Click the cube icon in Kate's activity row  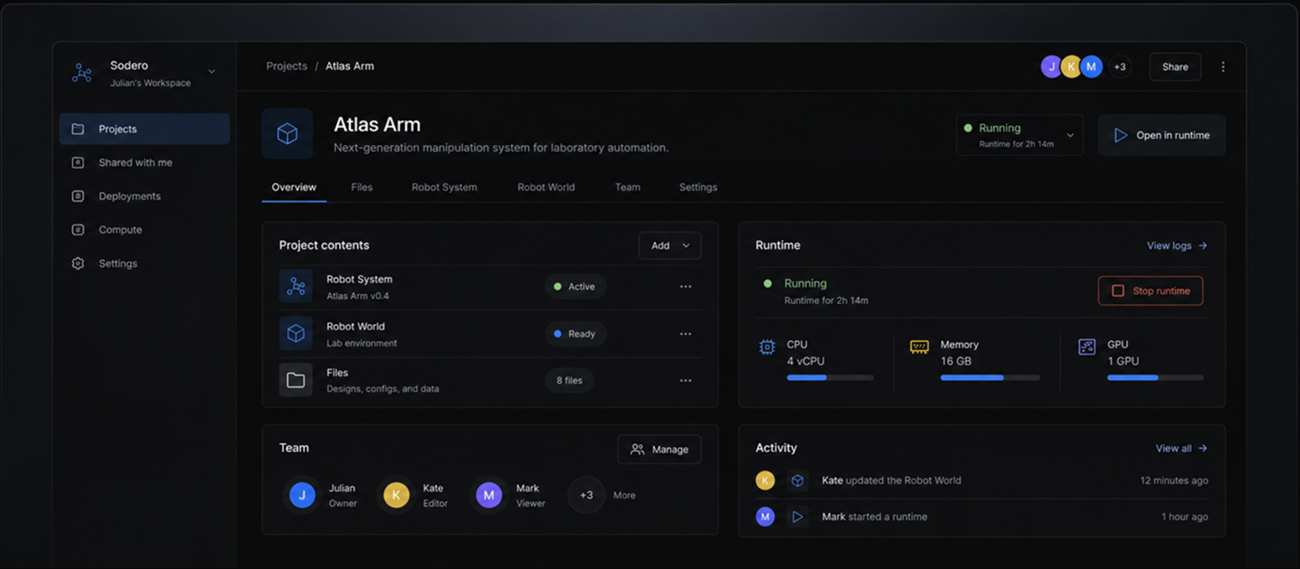coord(797,481)
